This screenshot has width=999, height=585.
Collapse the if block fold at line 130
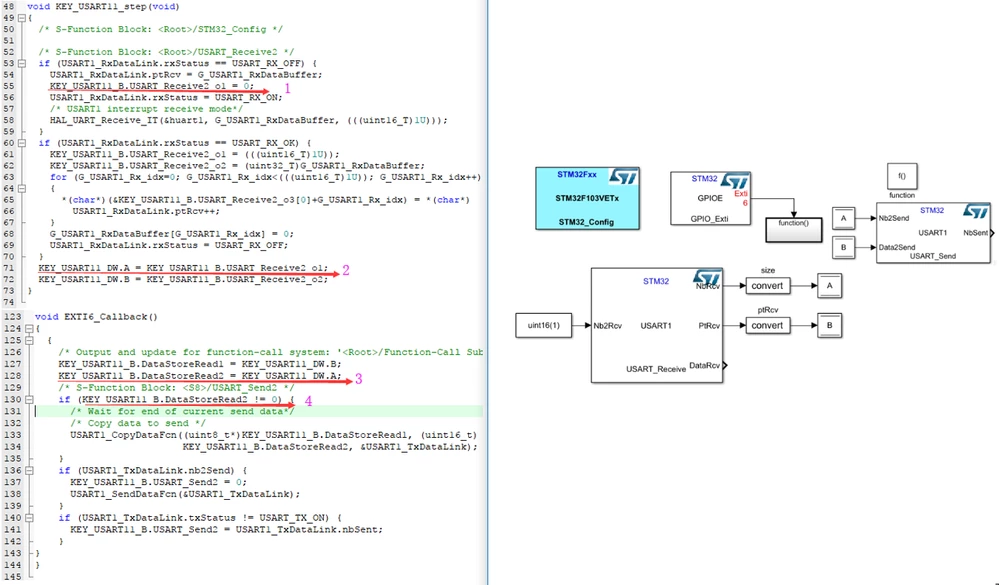(x=29, y=399)
